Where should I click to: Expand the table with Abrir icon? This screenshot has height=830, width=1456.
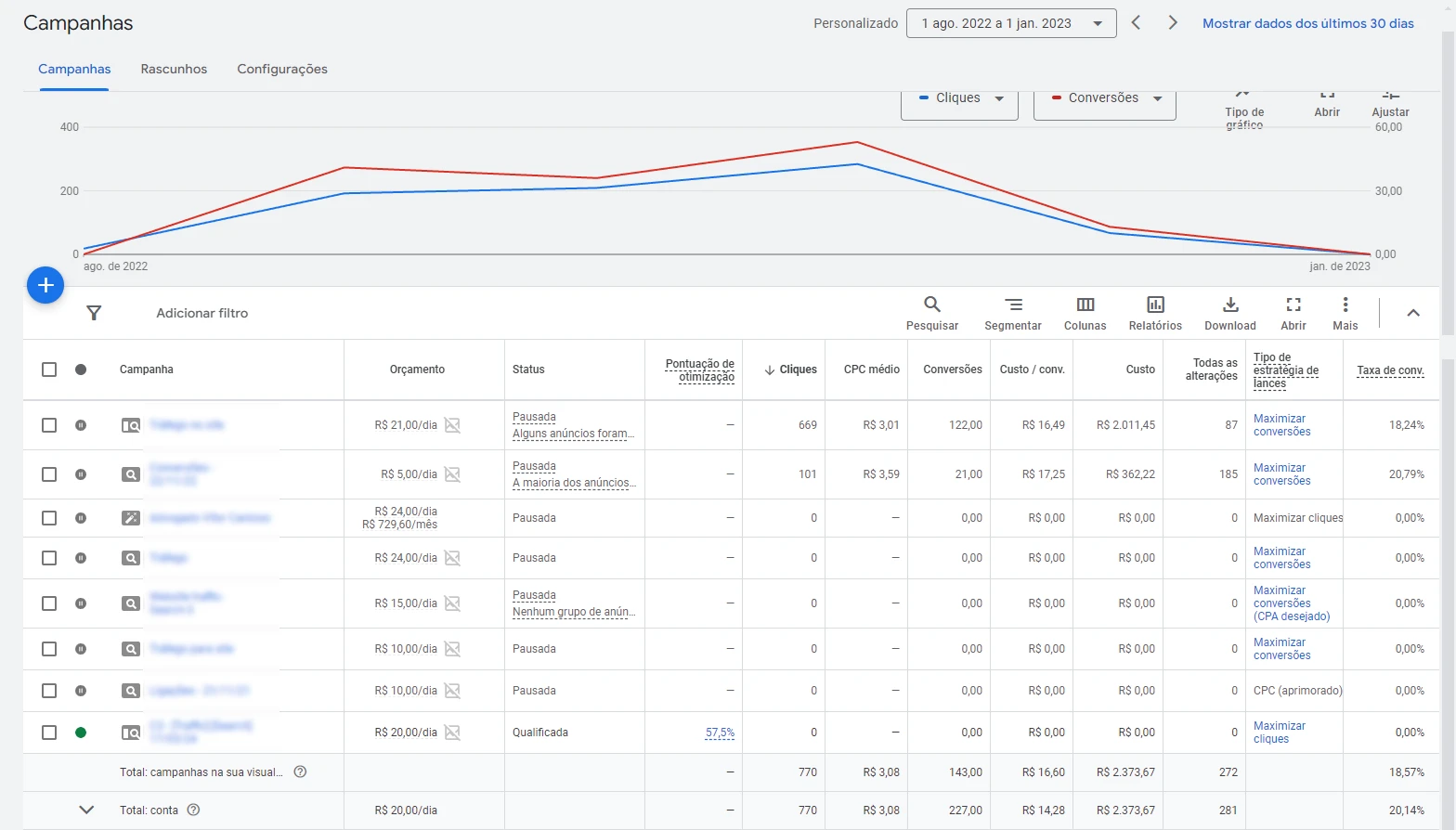(1293, 305)
